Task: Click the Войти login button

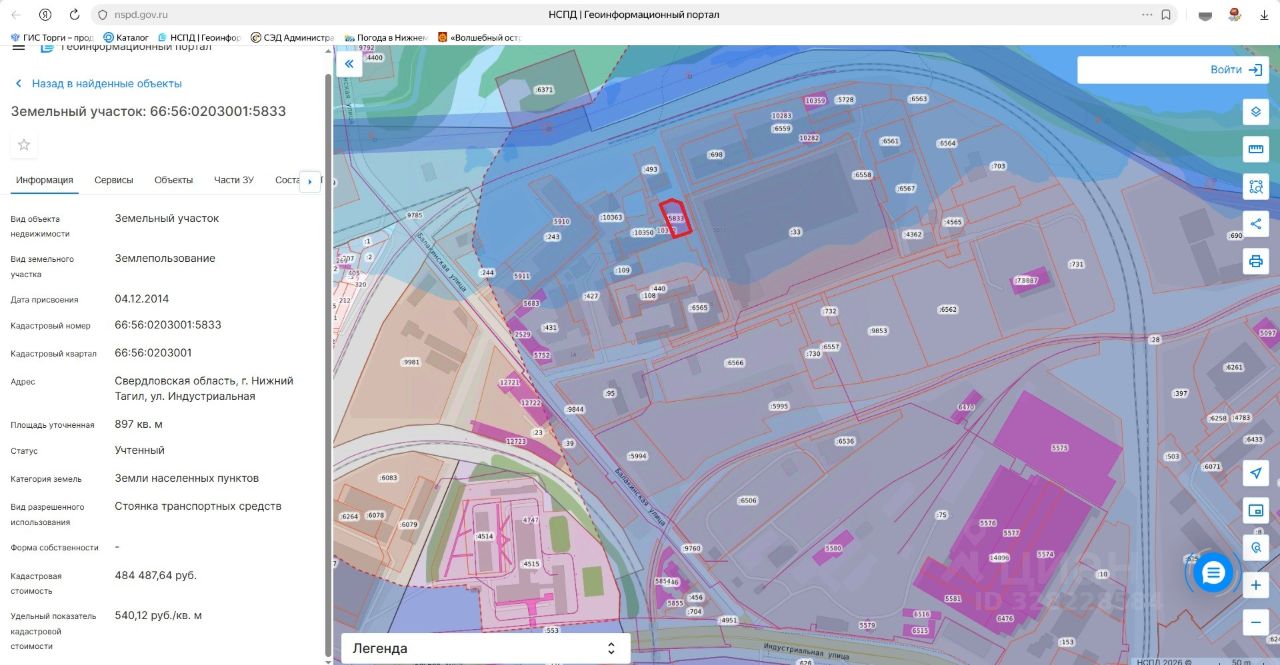Action: (x=1172, y=70)
